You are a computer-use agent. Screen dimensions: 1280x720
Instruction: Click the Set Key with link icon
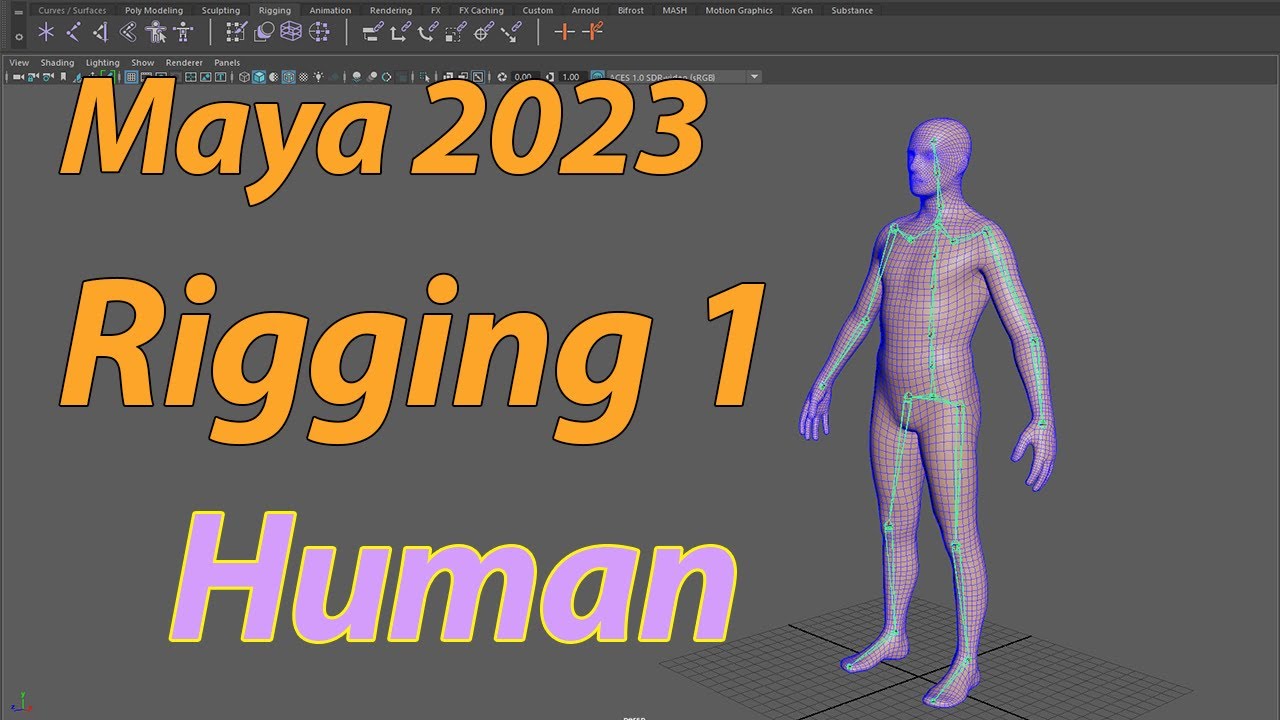[x=593, y=32]
